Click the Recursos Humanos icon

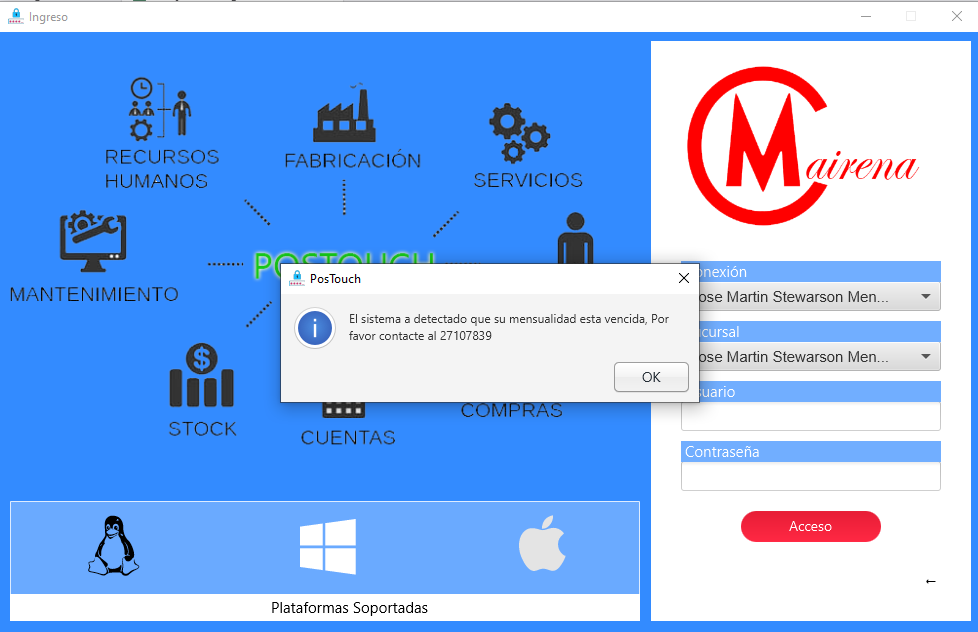coord(160,108)
